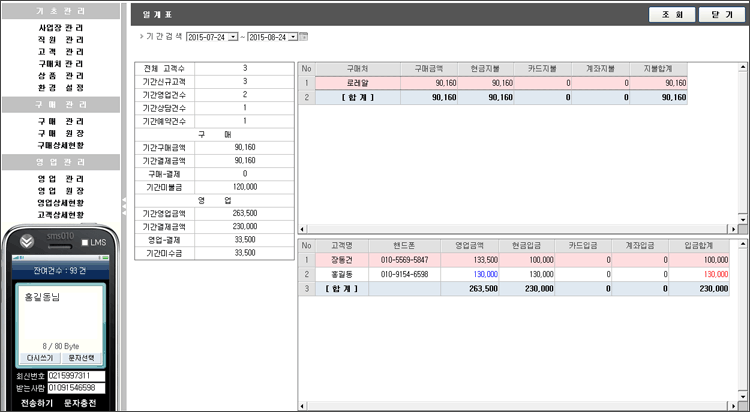Click the sidebar splitter handle arrows
Image resolution: width=750 pixels, height=412 pixels.
point(124,204)
